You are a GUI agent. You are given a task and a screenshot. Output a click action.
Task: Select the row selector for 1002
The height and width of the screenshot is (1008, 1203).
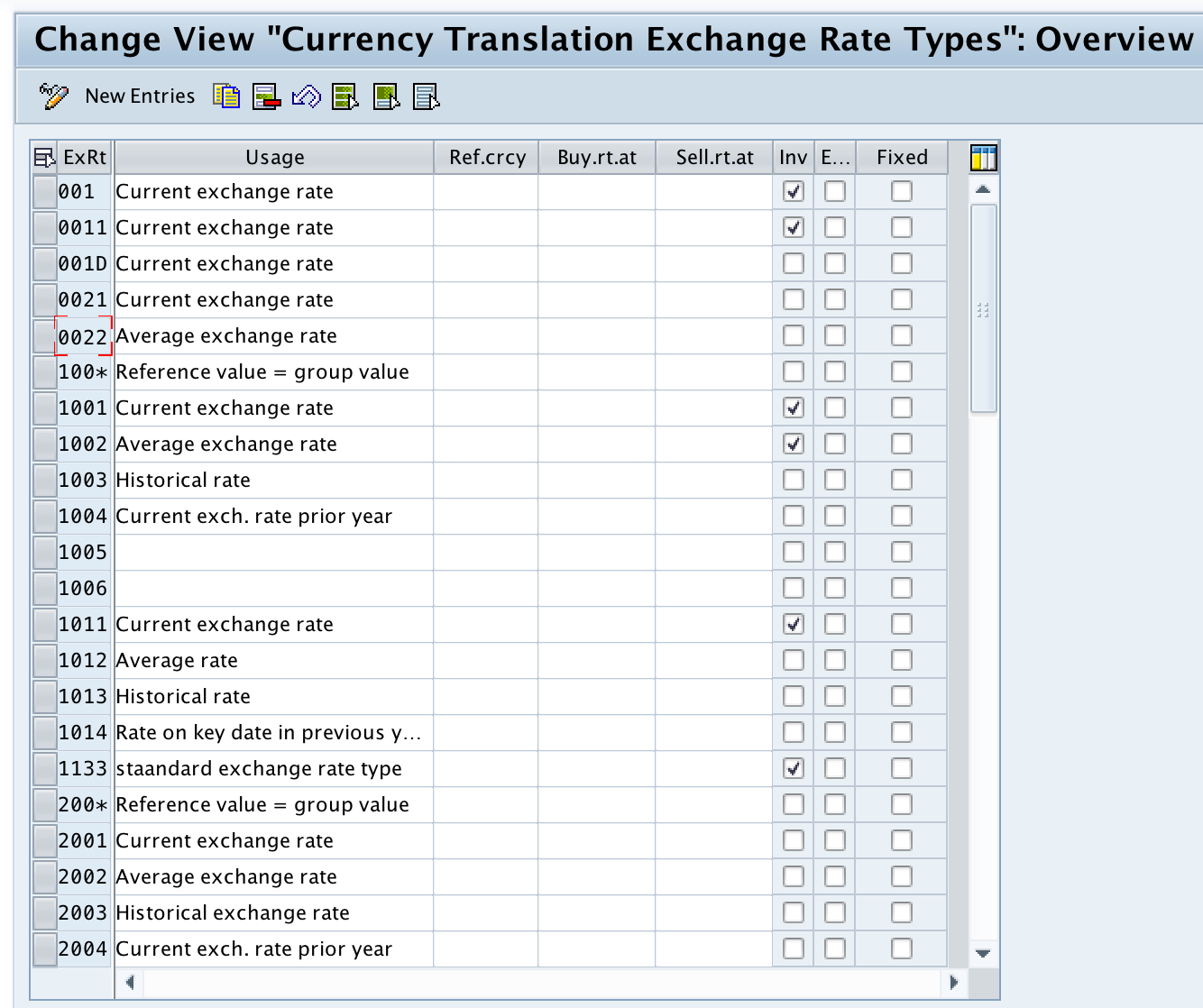pos(44,444)
